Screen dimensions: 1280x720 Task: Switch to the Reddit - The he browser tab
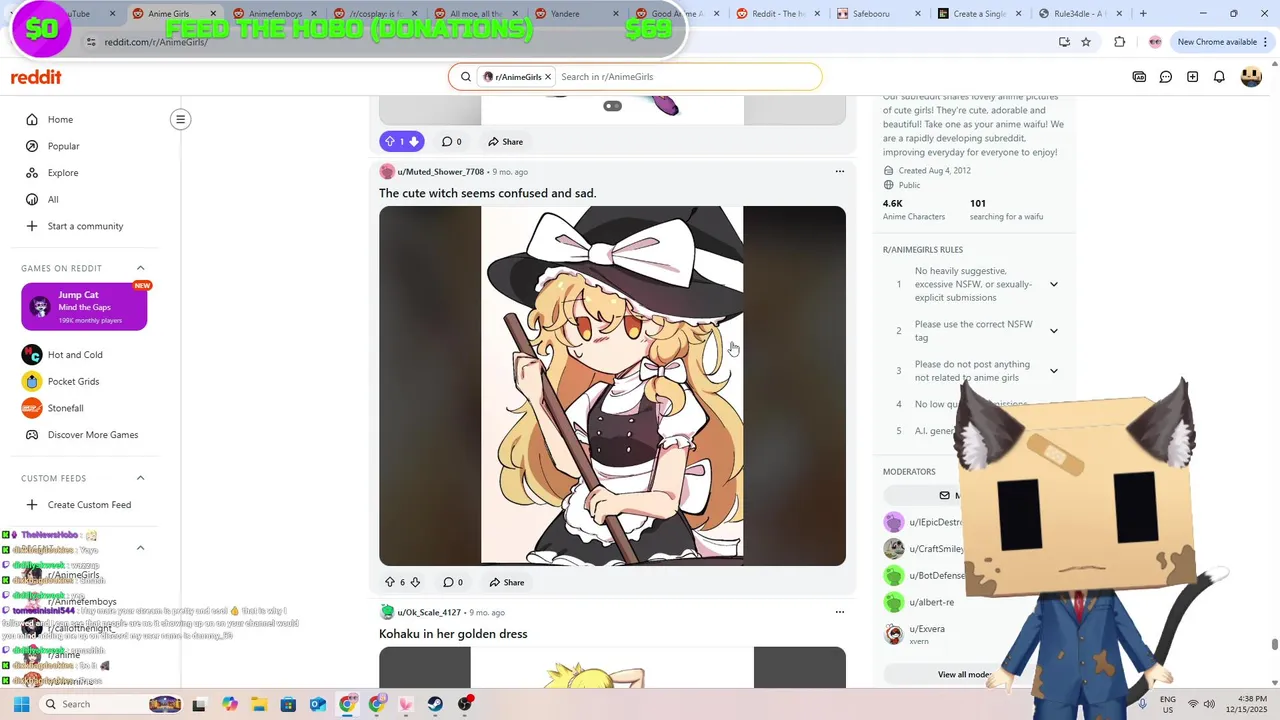coord(777,14)
